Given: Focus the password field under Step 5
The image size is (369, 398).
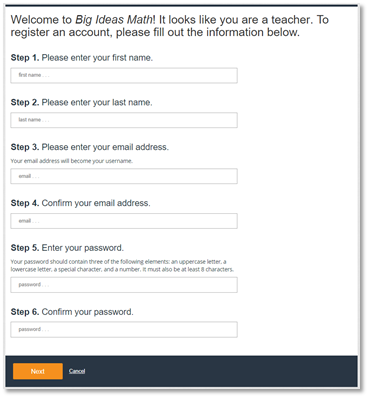Looking at the screenshot, I should coord(124,285).
